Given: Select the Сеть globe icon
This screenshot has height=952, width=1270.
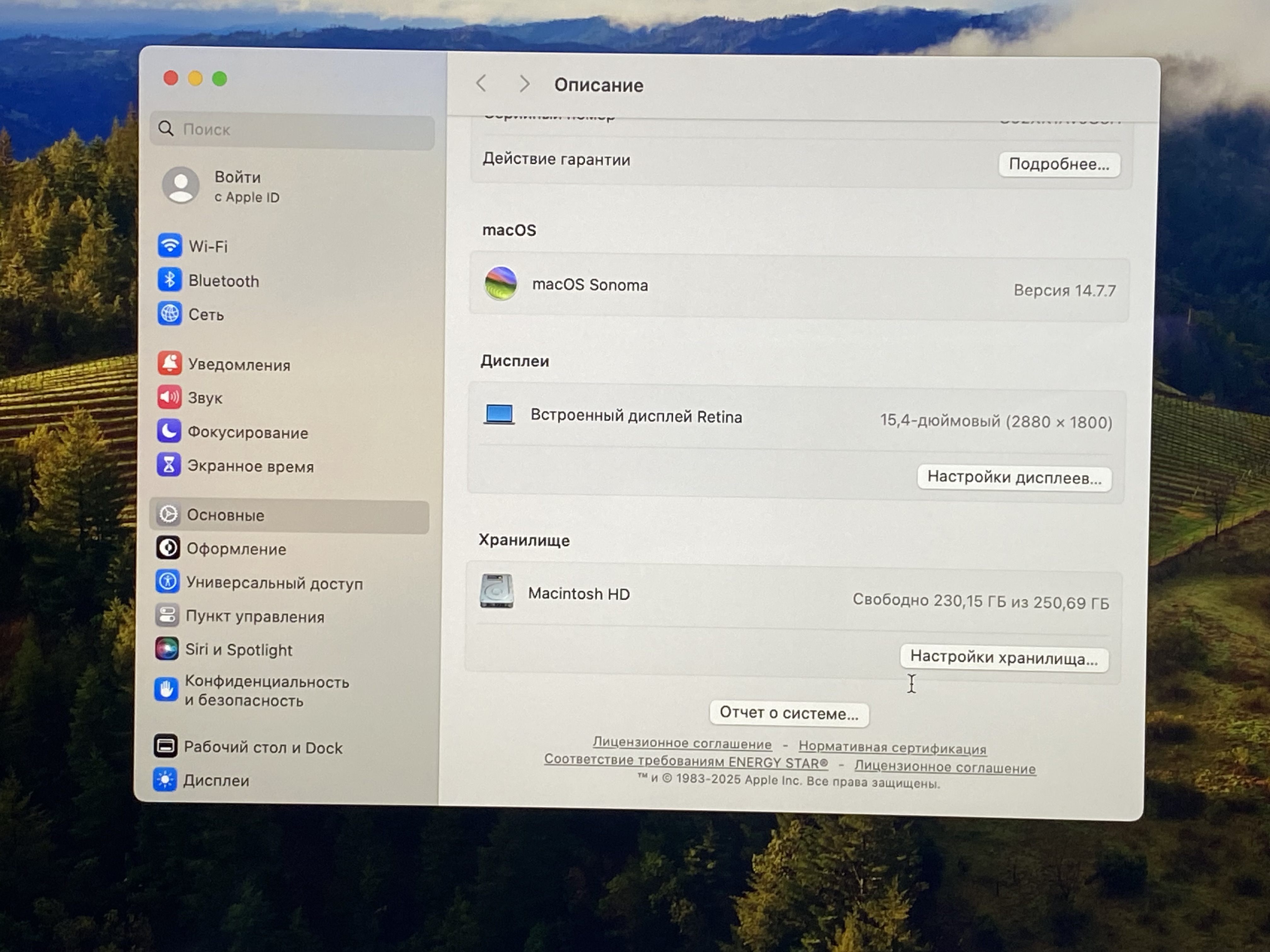Looking at the screenshot, I should click(x=169, y=314).
